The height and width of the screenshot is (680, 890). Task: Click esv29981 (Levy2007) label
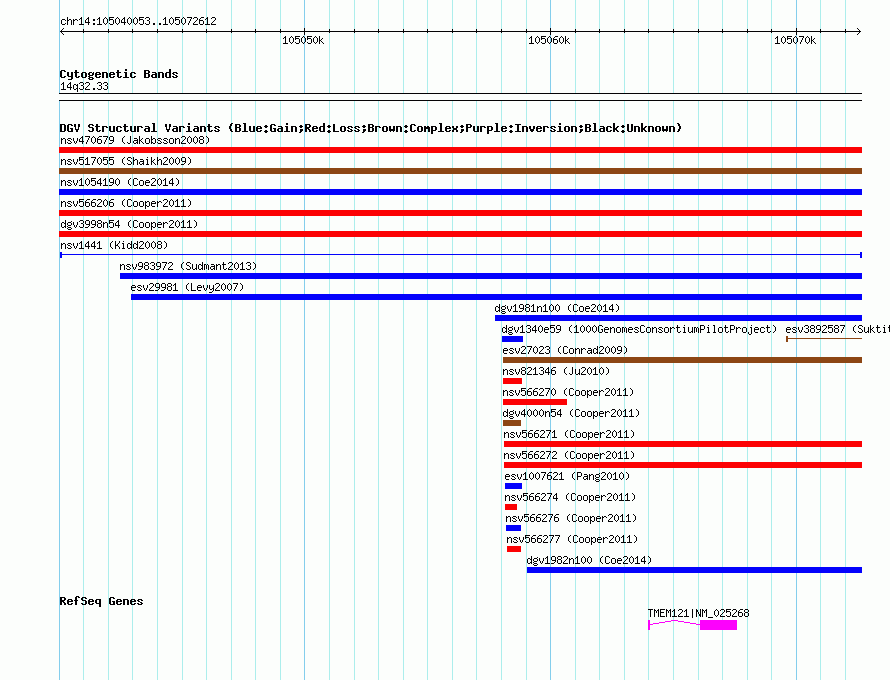point(187,287)
